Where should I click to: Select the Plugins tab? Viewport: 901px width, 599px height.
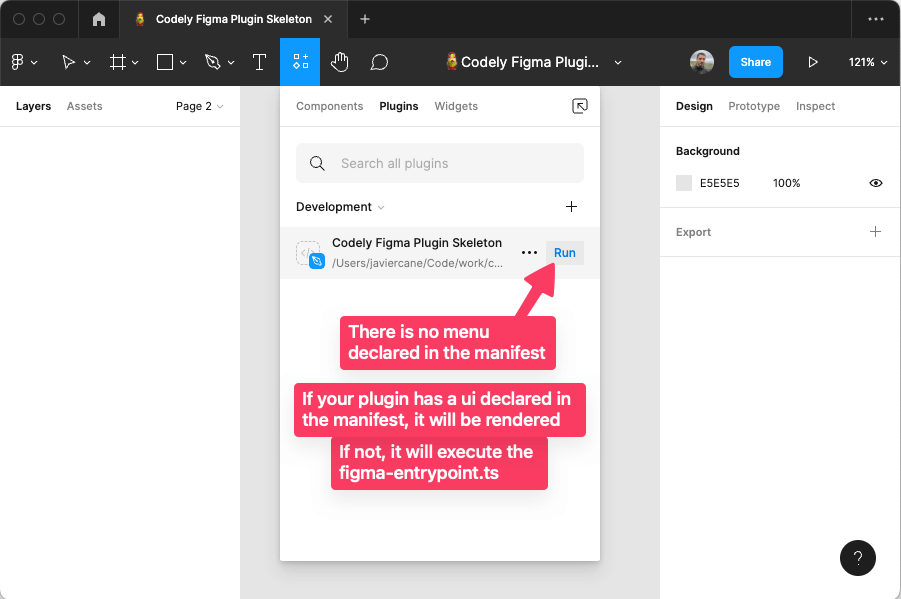[399, 106]
